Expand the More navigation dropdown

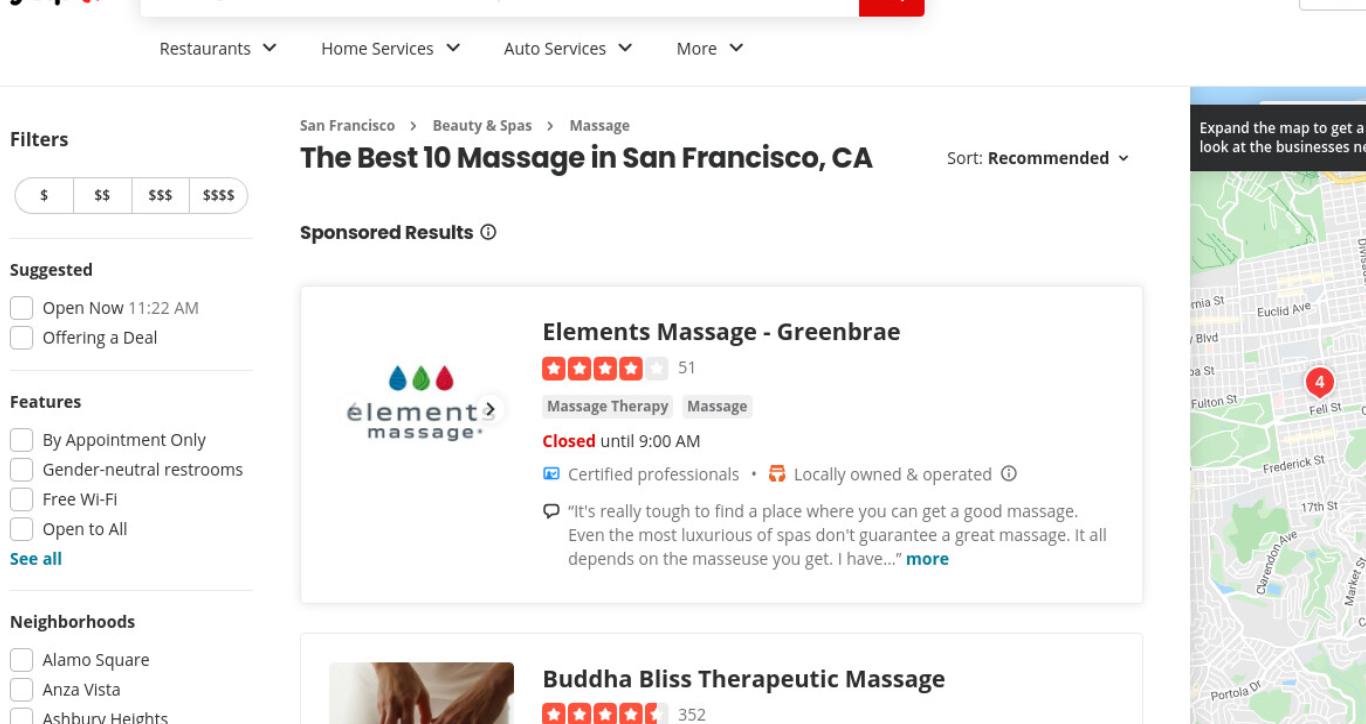(x=710, y=48)
